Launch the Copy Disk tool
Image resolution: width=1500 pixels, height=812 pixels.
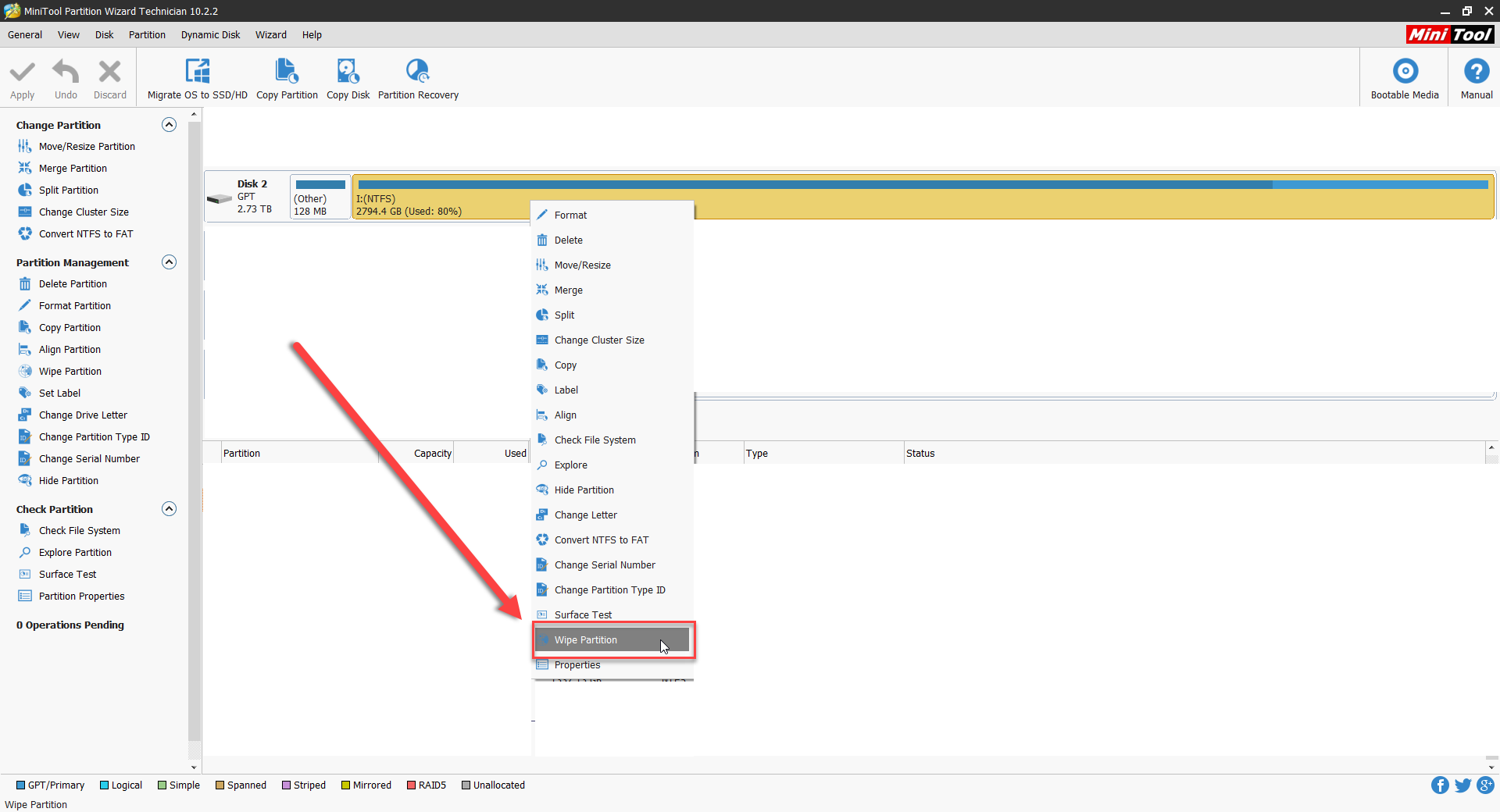[x=348, y=72]
